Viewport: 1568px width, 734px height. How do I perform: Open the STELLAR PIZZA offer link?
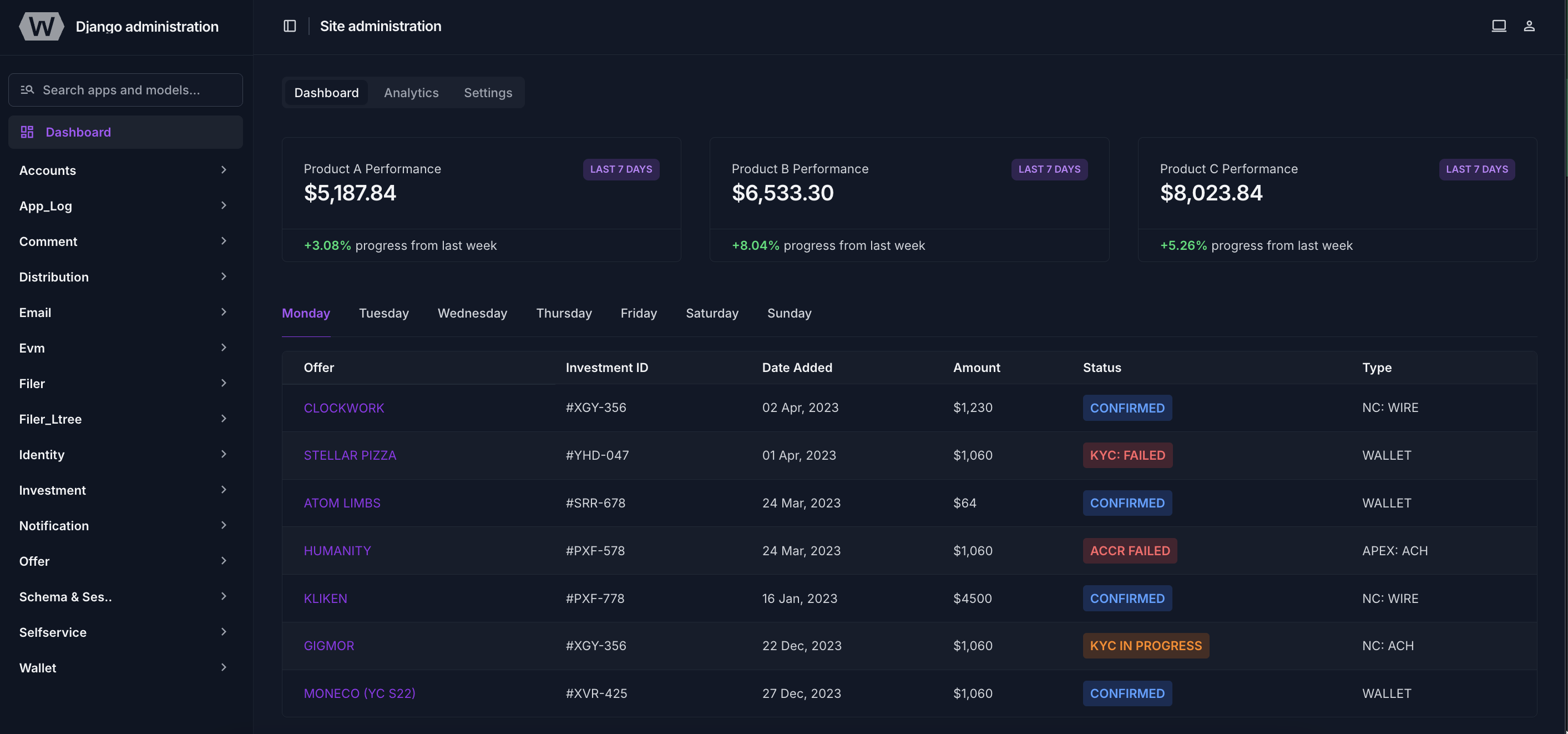tap(350, 456)
